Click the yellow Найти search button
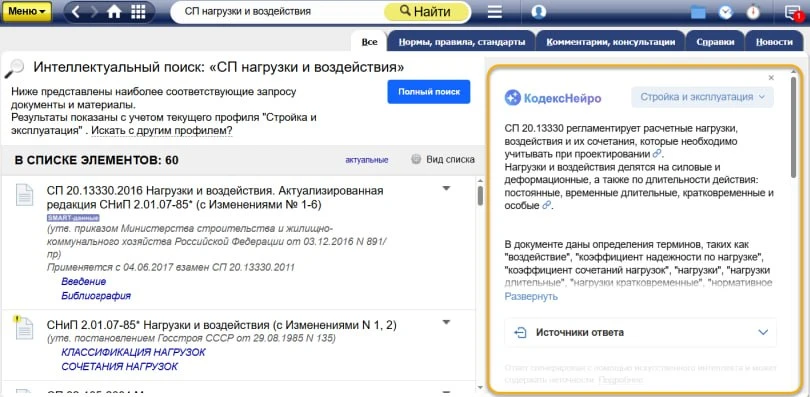This screenshot has width=810, height=397. click(x=425, y=11)
